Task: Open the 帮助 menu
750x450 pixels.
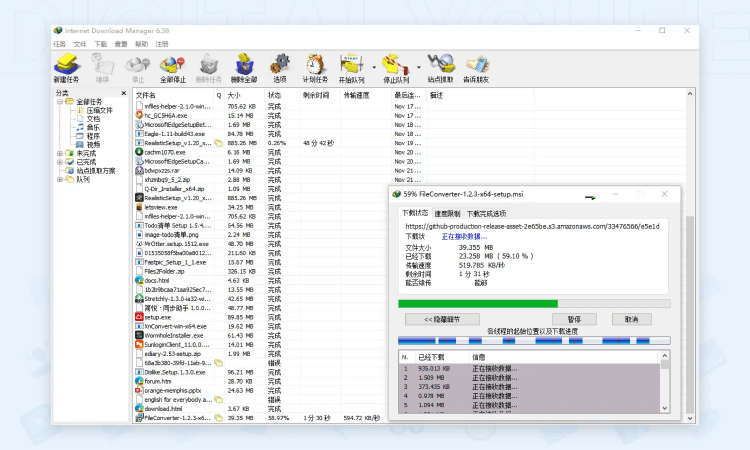Action: click(142, 44)
